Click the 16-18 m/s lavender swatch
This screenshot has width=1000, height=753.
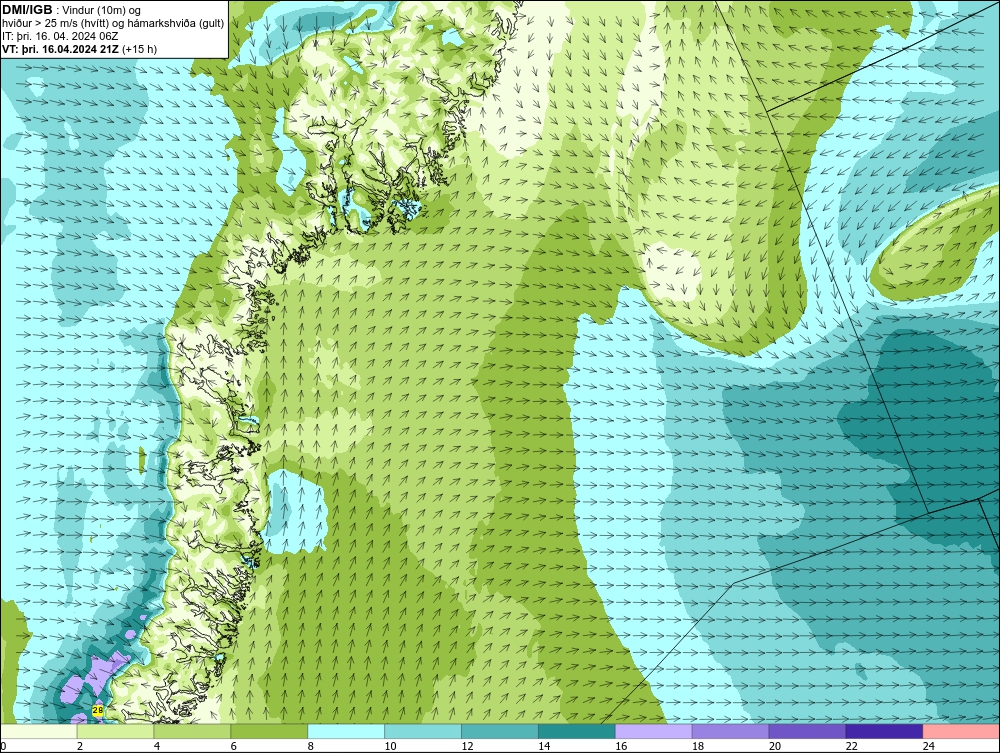point(654,731)
